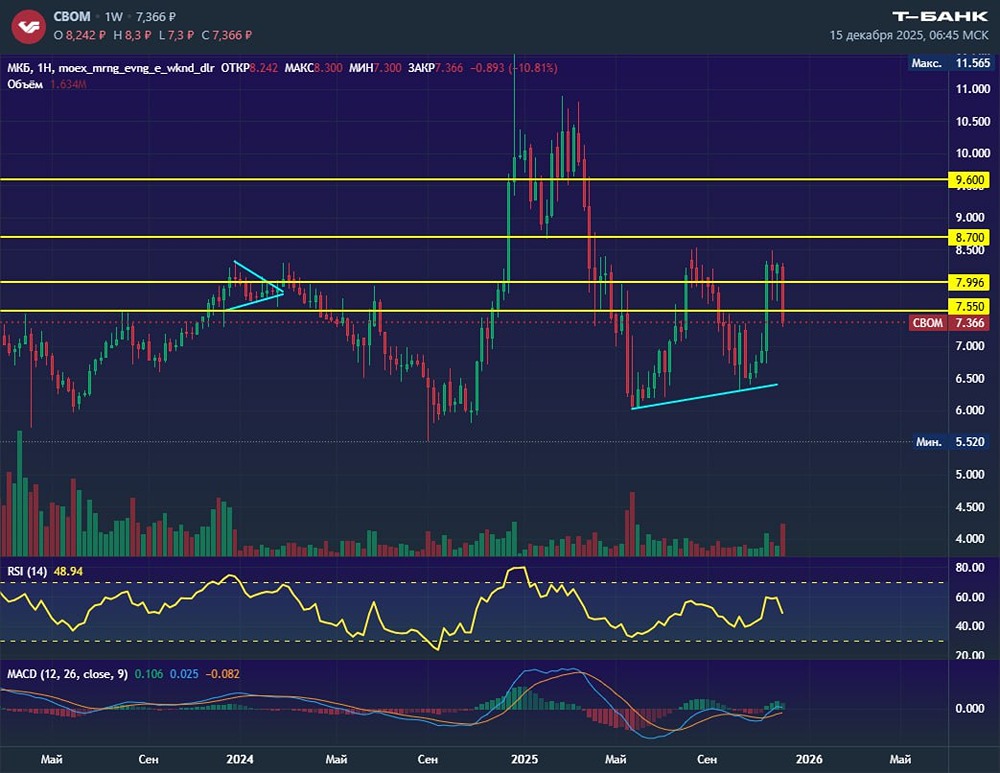The height and width of the screenshot is (773, 1000).
Task: Select the yellow horizontal line at 9.600
Action: click(x=474, y=180)
